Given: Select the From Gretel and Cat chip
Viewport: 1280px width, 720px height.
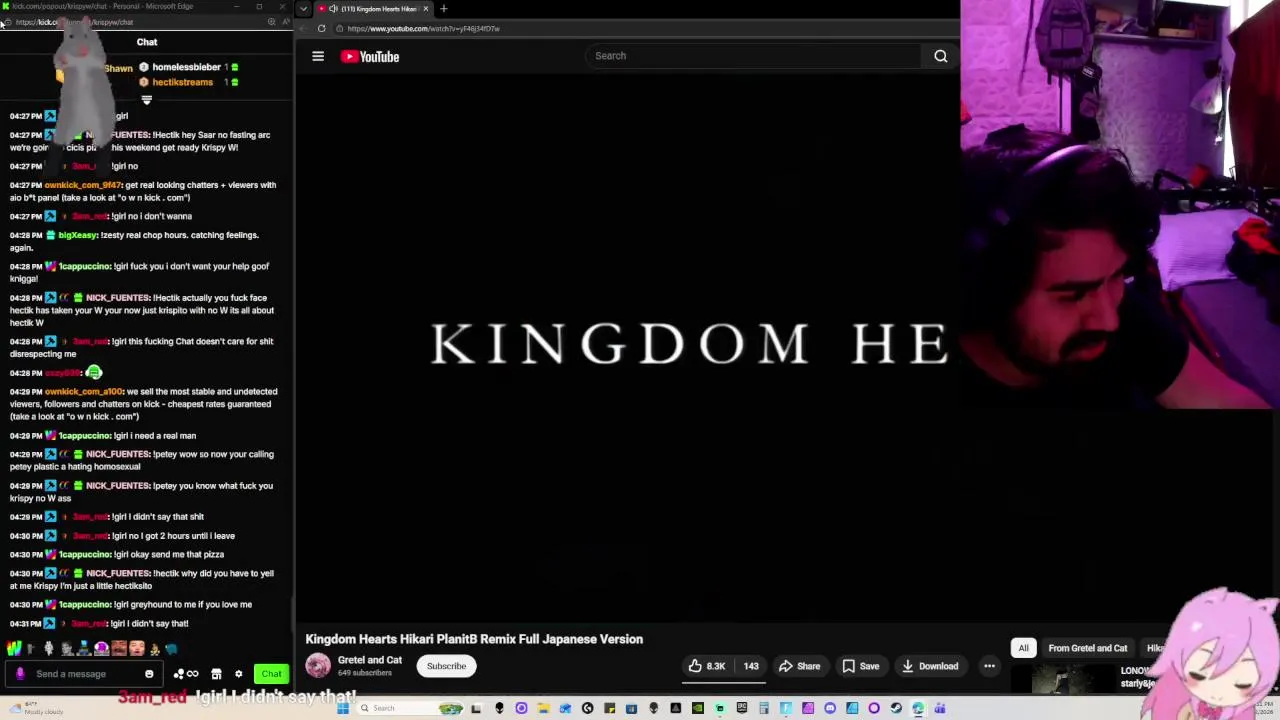Looking at the screenshot, I should pos(1087,648).
